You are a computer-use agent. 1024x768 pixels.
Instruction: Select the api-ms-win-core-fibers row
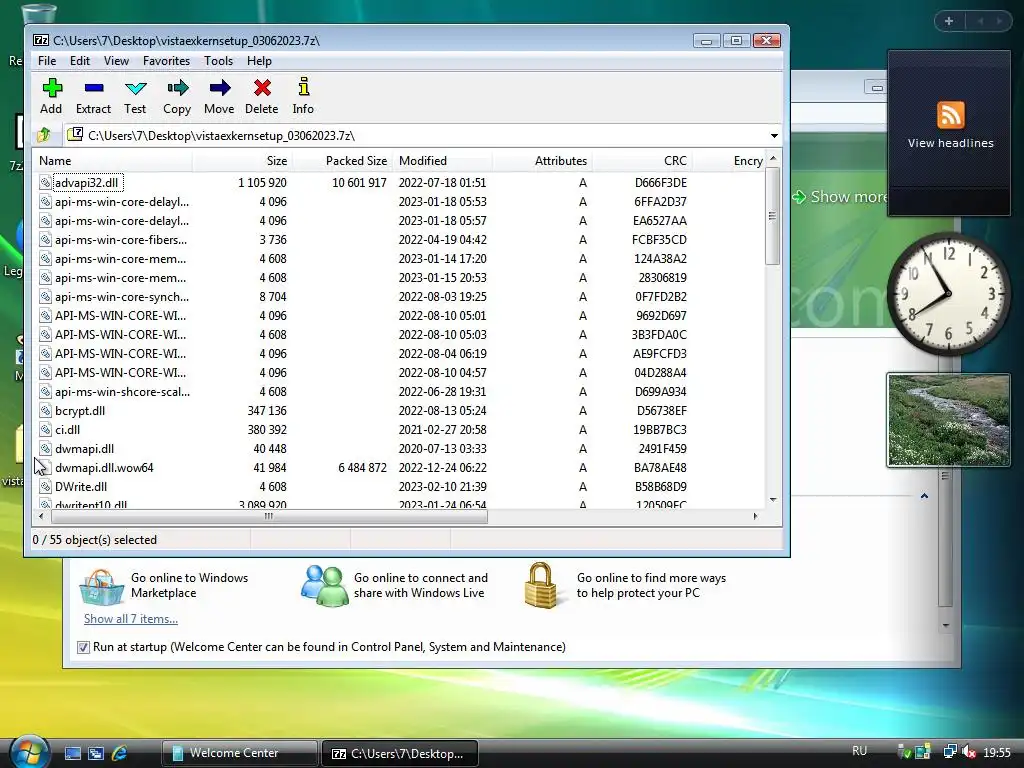click(400, 240)
